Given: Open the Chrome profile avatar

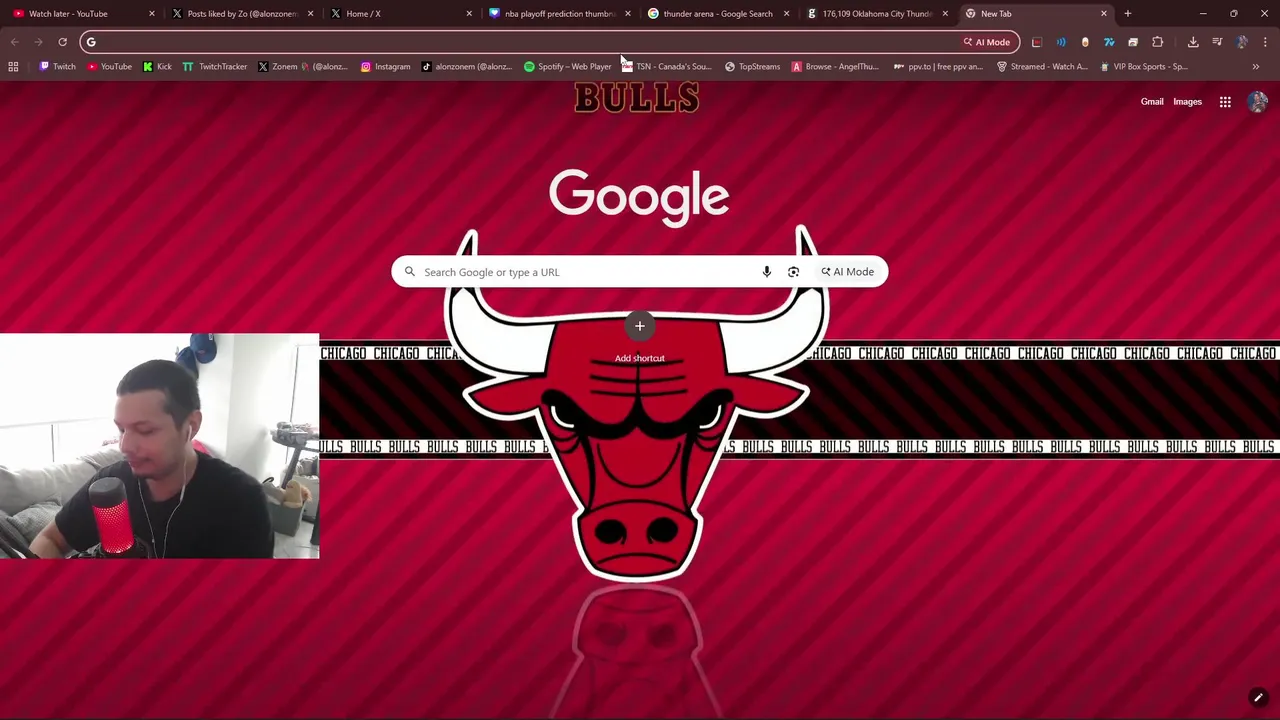Looking at the screenshot, I should [x=1242, y=42].
